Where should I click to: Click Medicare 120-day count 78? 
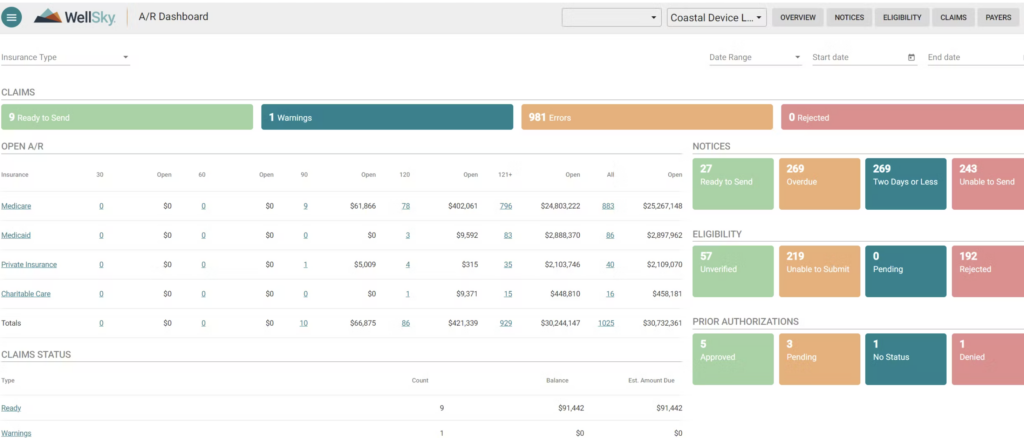[406, 206]
